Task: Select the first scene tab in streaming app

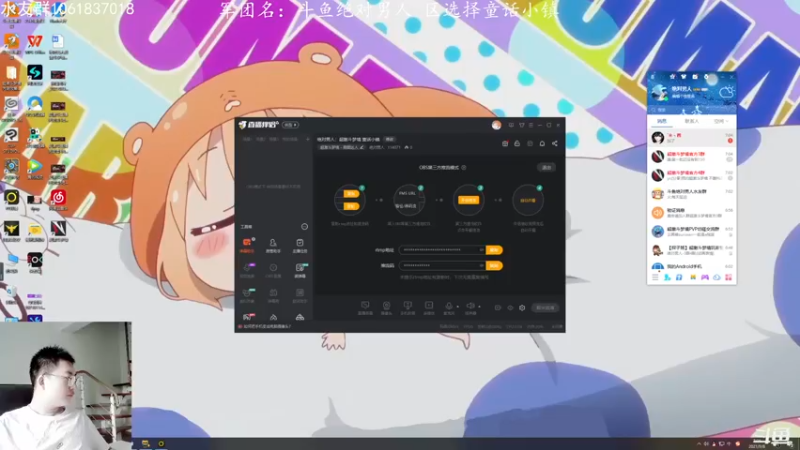Action: click(x=247, y=139)
